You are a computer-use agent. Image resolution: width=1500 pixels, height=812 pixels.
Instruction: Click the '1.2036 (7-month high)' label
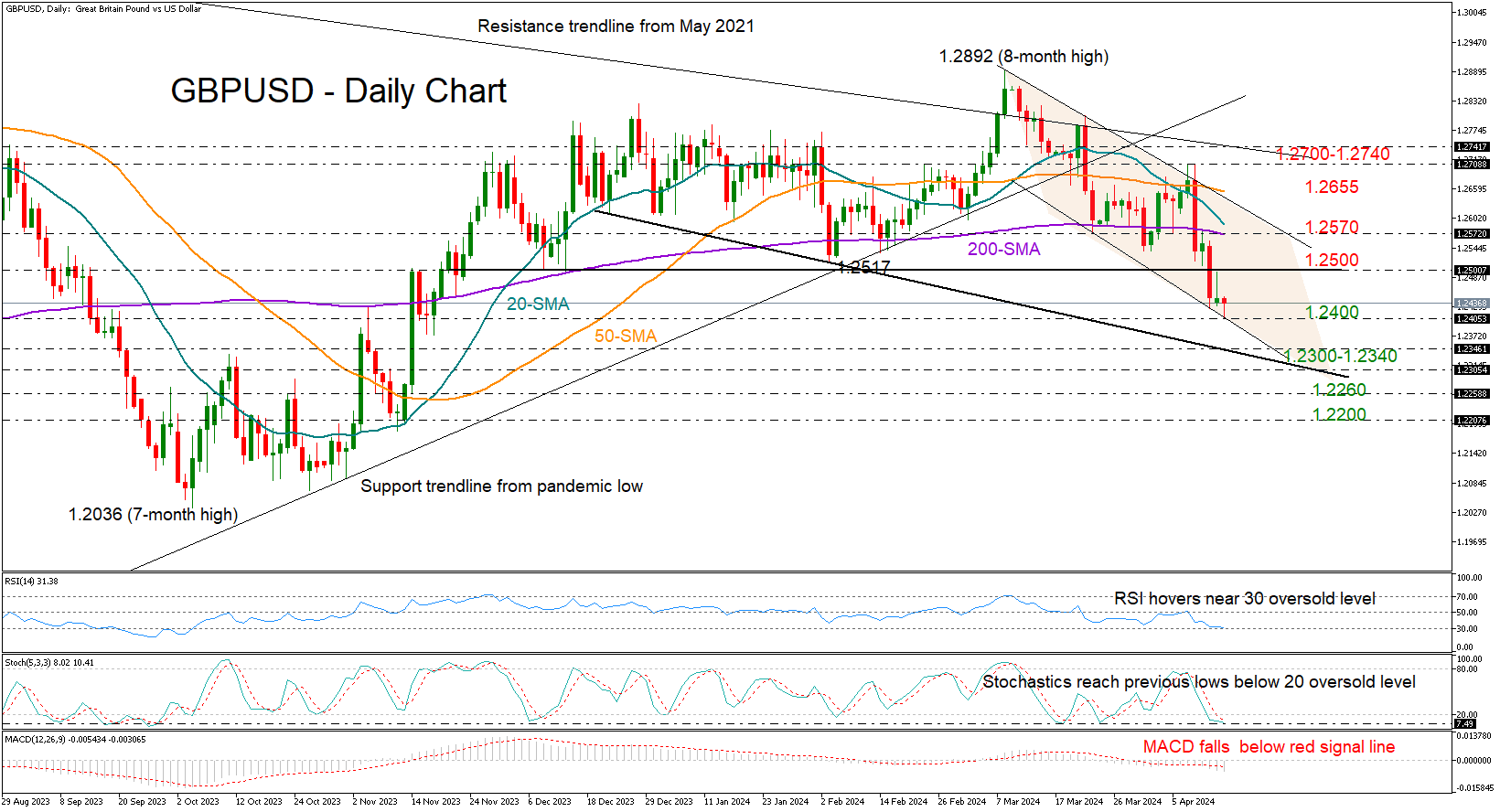[x=153, y=514]
